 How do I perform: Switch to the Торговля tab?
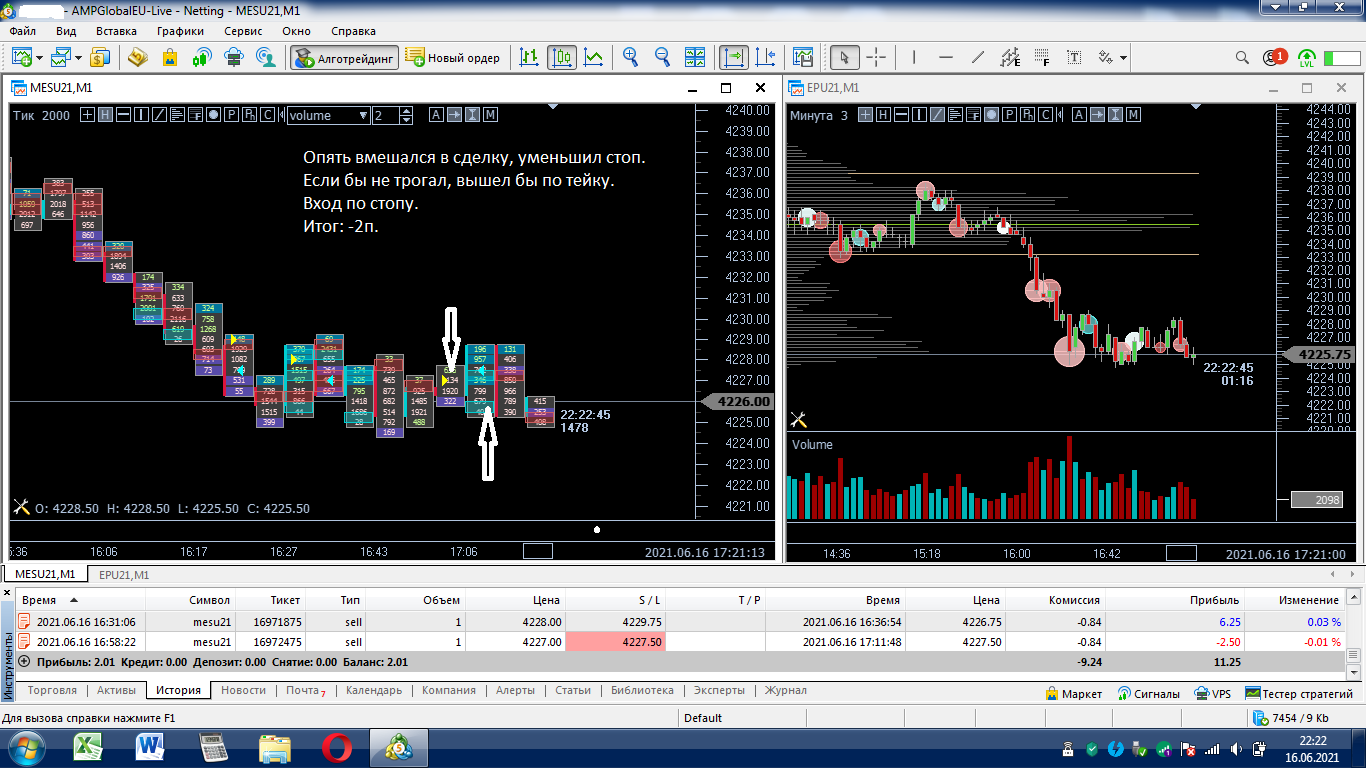52,691
